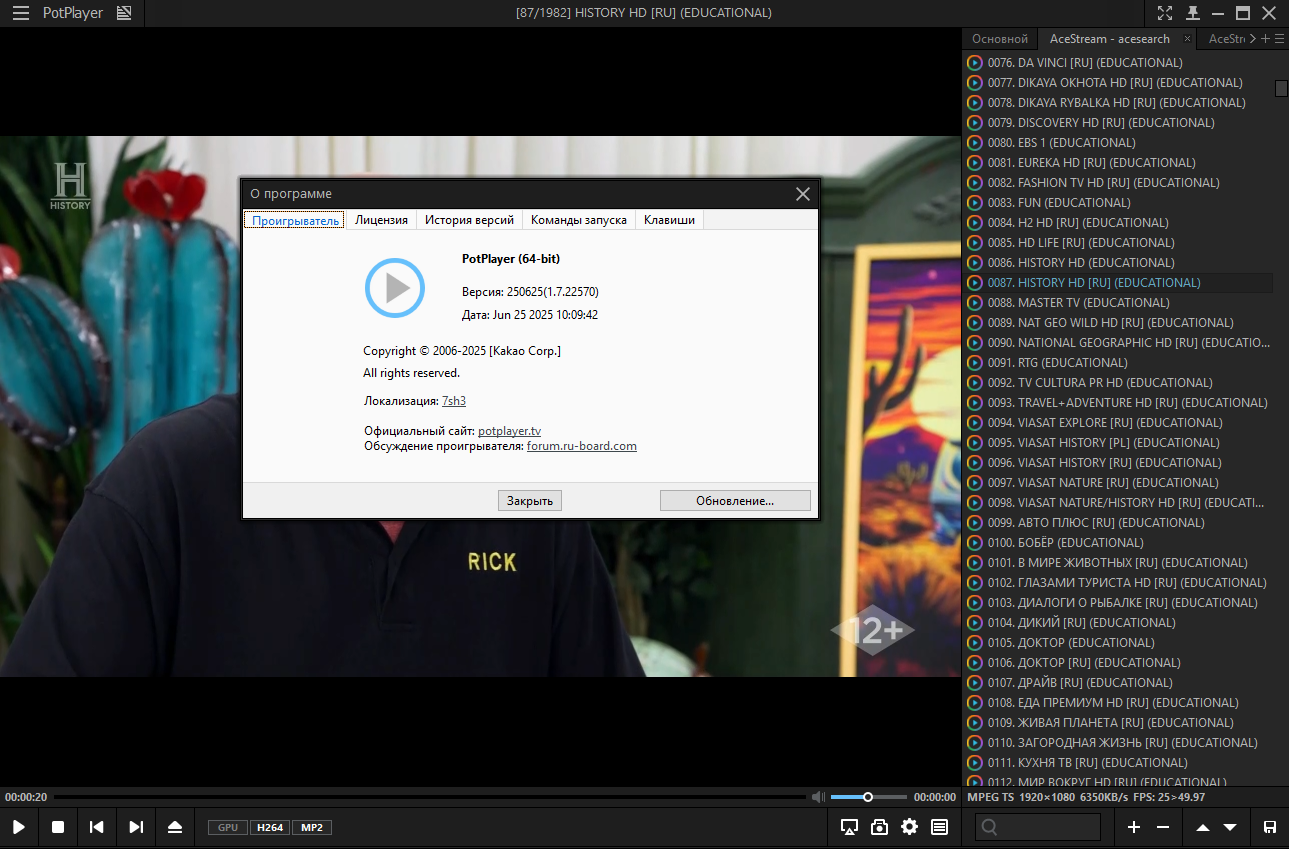Switch to fullscreen with the expand arrows icon
The width and height of the screenshot is (1289, 849).
(1165, 13)
